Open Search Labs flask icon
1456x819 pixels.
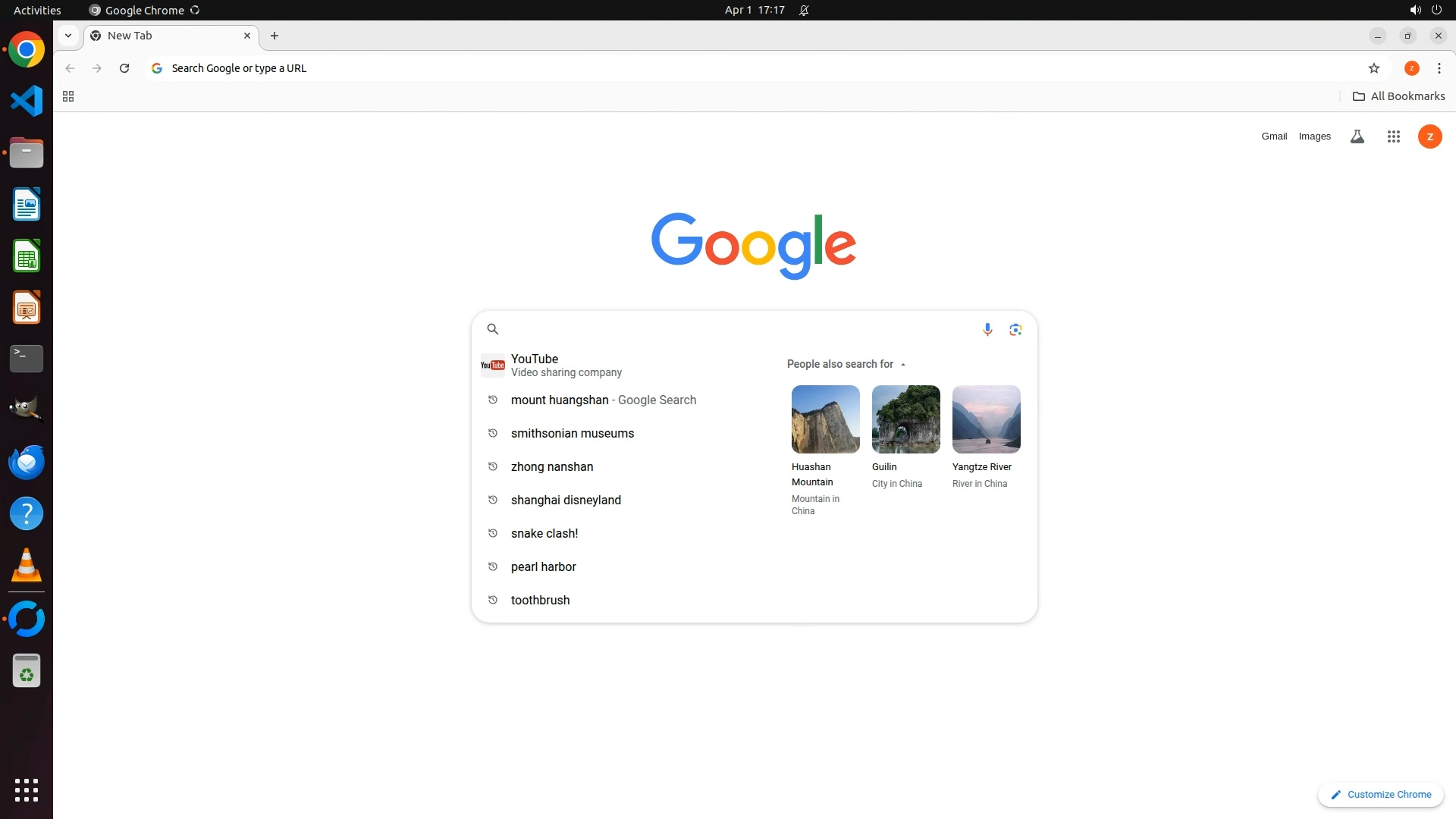coord(1357,136)
